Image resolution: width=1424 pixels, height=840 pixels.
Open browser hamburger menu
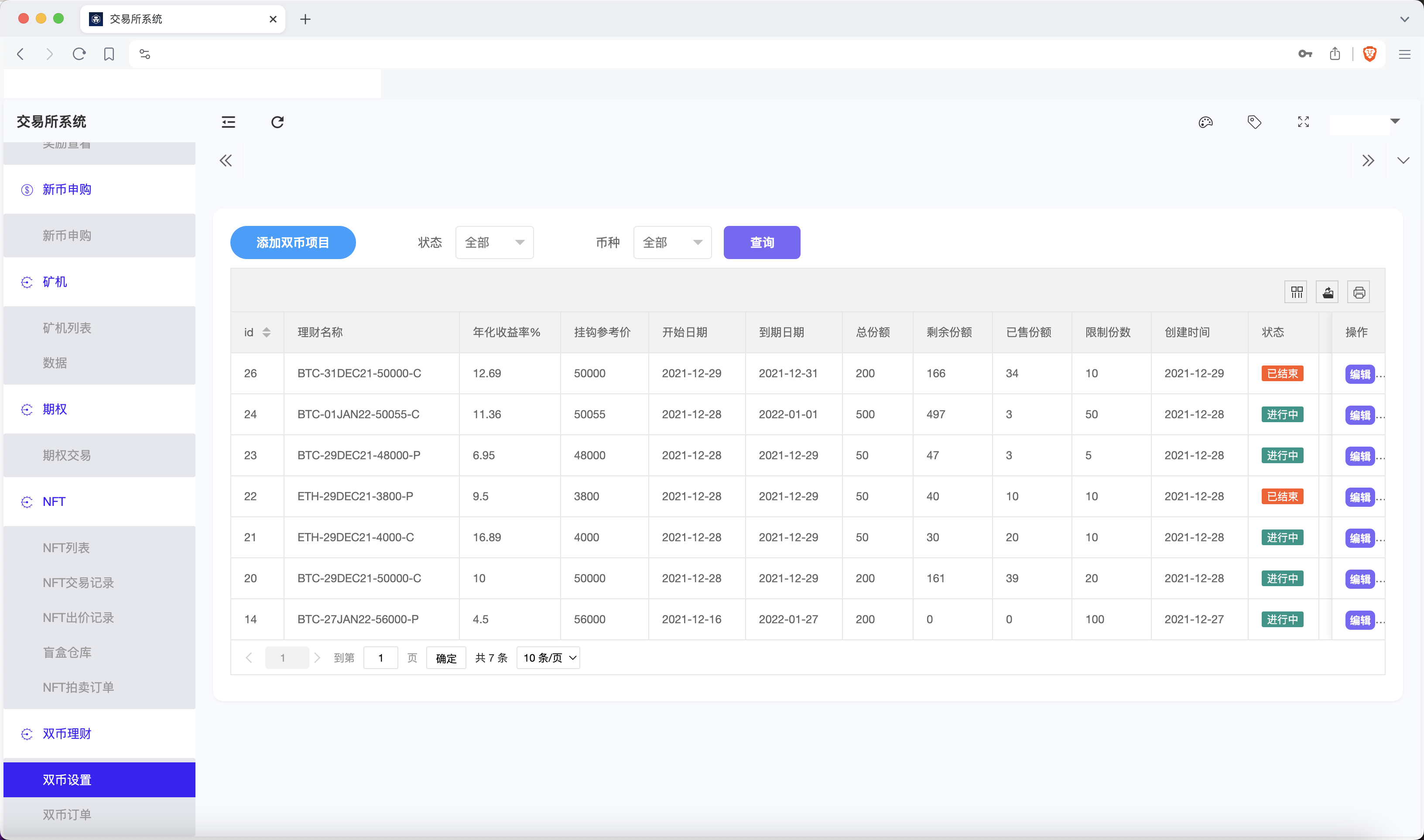coord(1404,55)
